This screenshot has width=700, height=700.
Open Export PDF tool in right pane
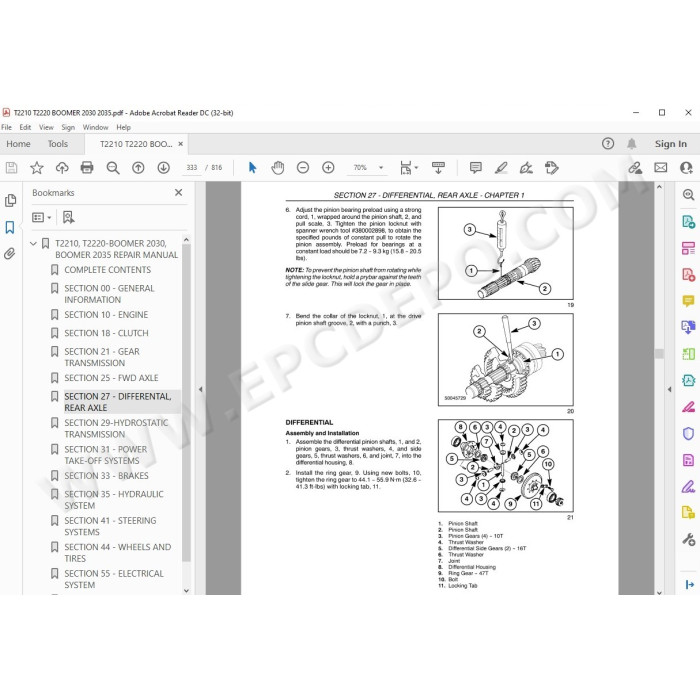(688, 221)
